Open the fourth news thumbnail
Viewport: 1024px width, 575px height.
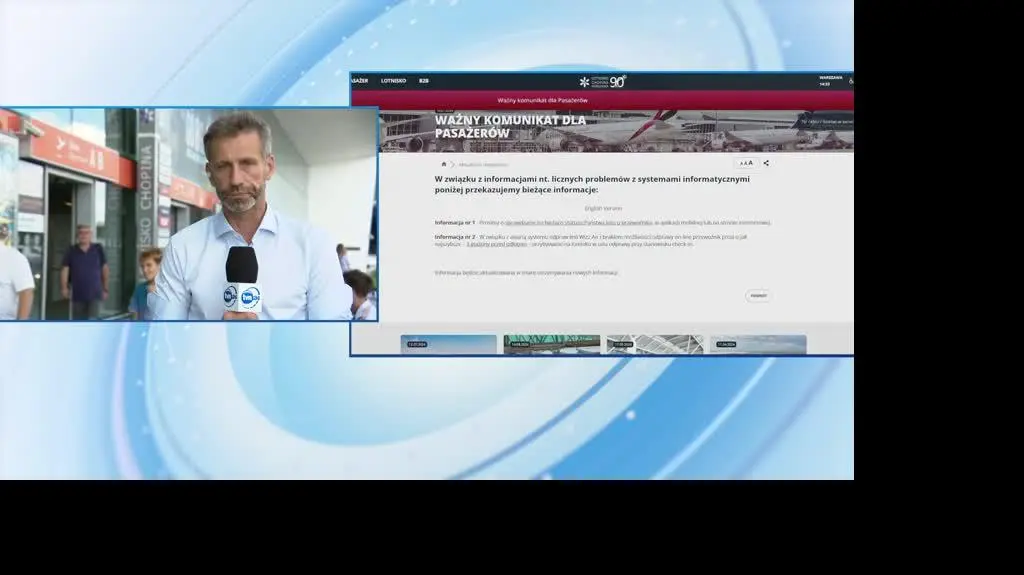tap(758, 345)
